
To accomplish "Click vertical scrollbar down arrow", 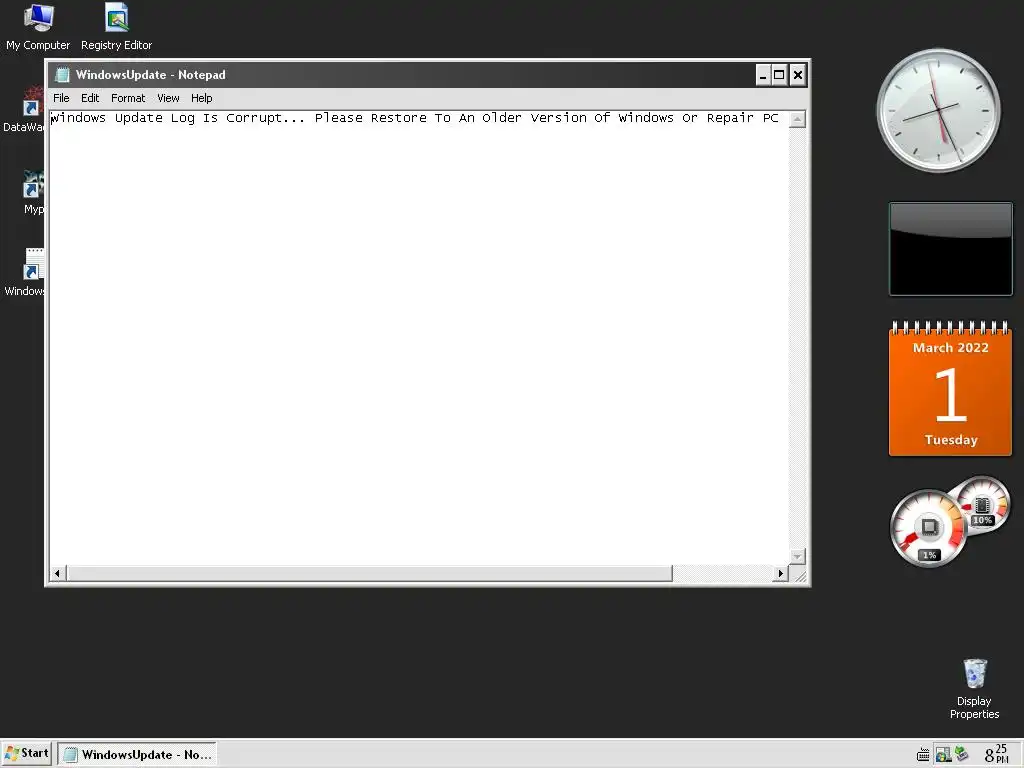I will (x=797, y=556).
